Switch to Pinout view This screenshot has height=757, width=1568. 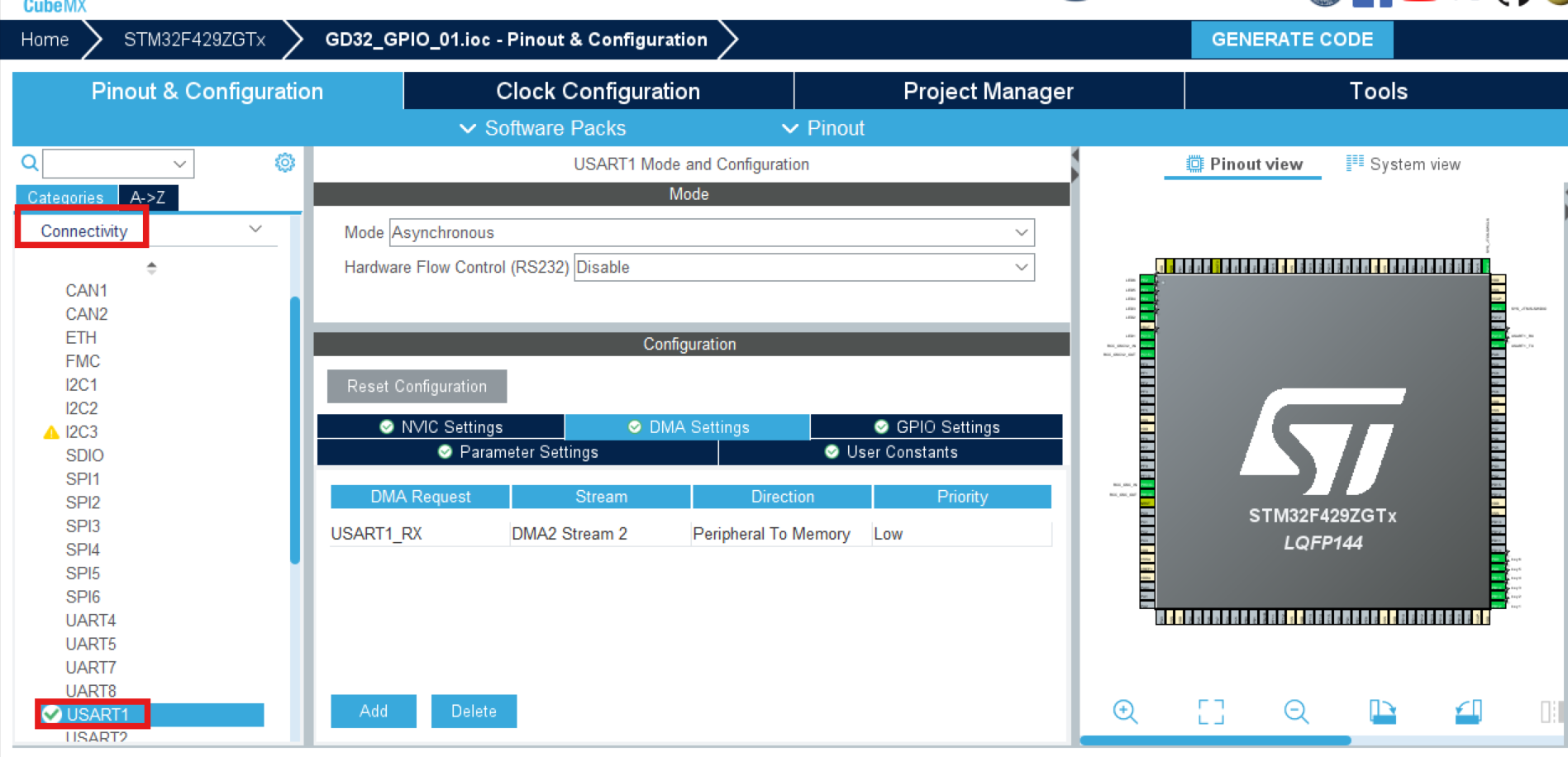coord(1244,164)
